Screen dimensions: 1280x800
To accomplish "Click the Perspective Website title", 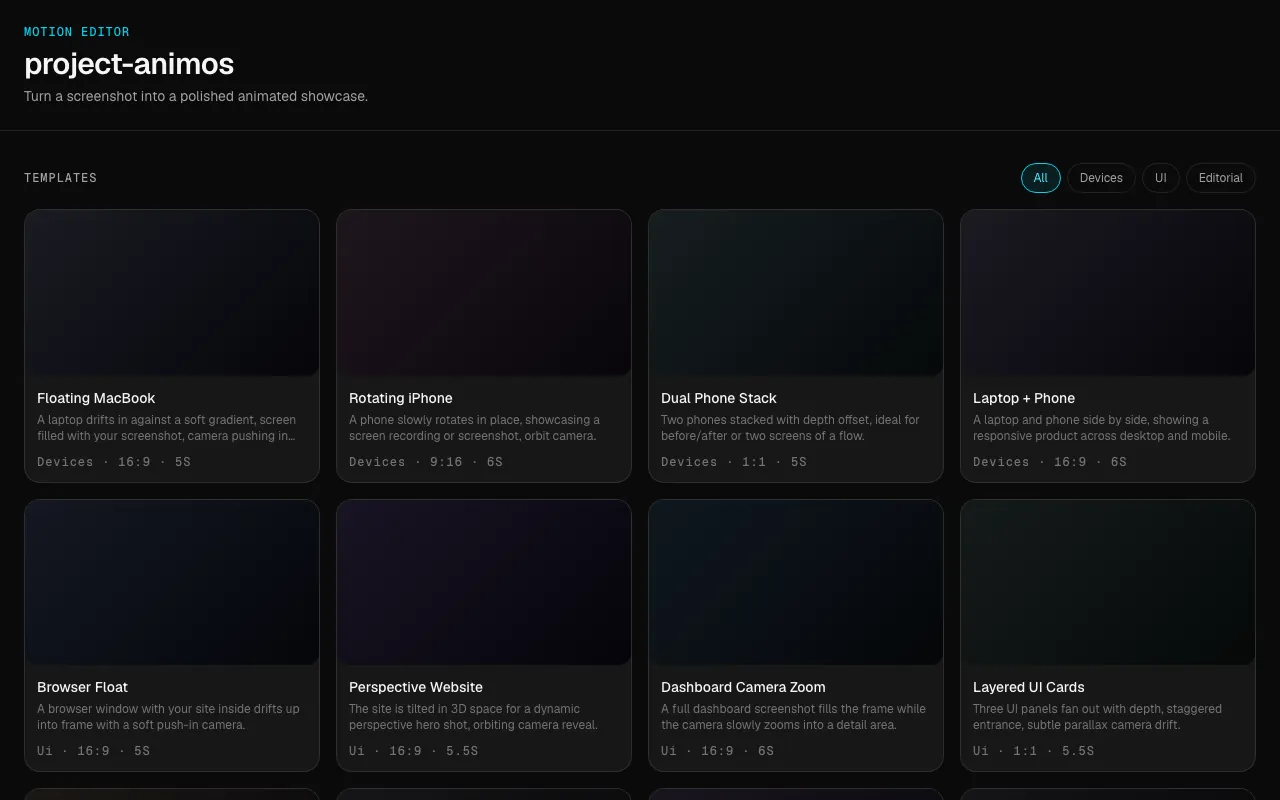I will pos(415,687).
